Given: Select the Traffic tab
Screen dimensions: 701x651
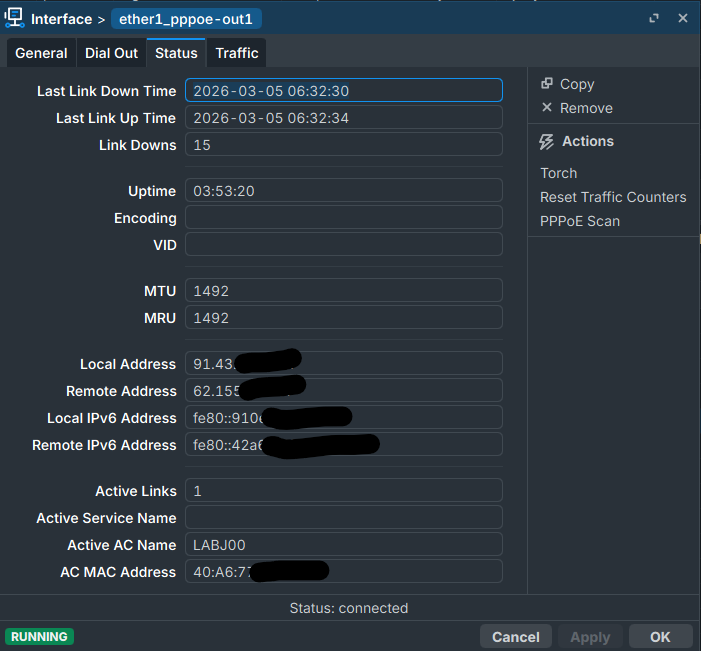Looking at the screenshot, I should 237,53.
